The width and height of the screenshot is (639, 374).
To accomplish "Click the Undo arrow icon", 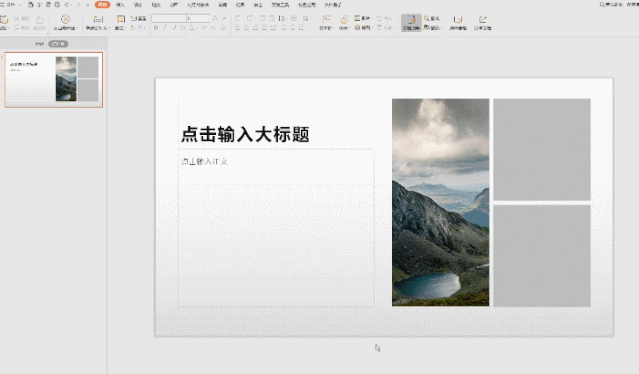I will [67, 5].
